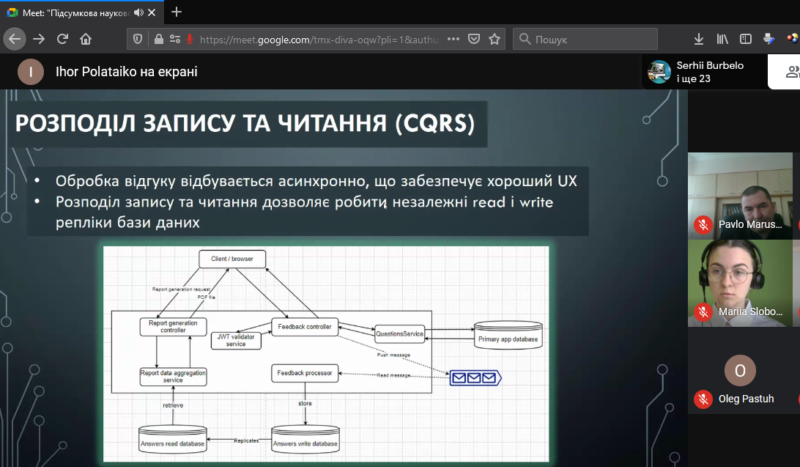Reload the Google Meet page
Viewport: 800px width, 467px height.
pos(62,39)
